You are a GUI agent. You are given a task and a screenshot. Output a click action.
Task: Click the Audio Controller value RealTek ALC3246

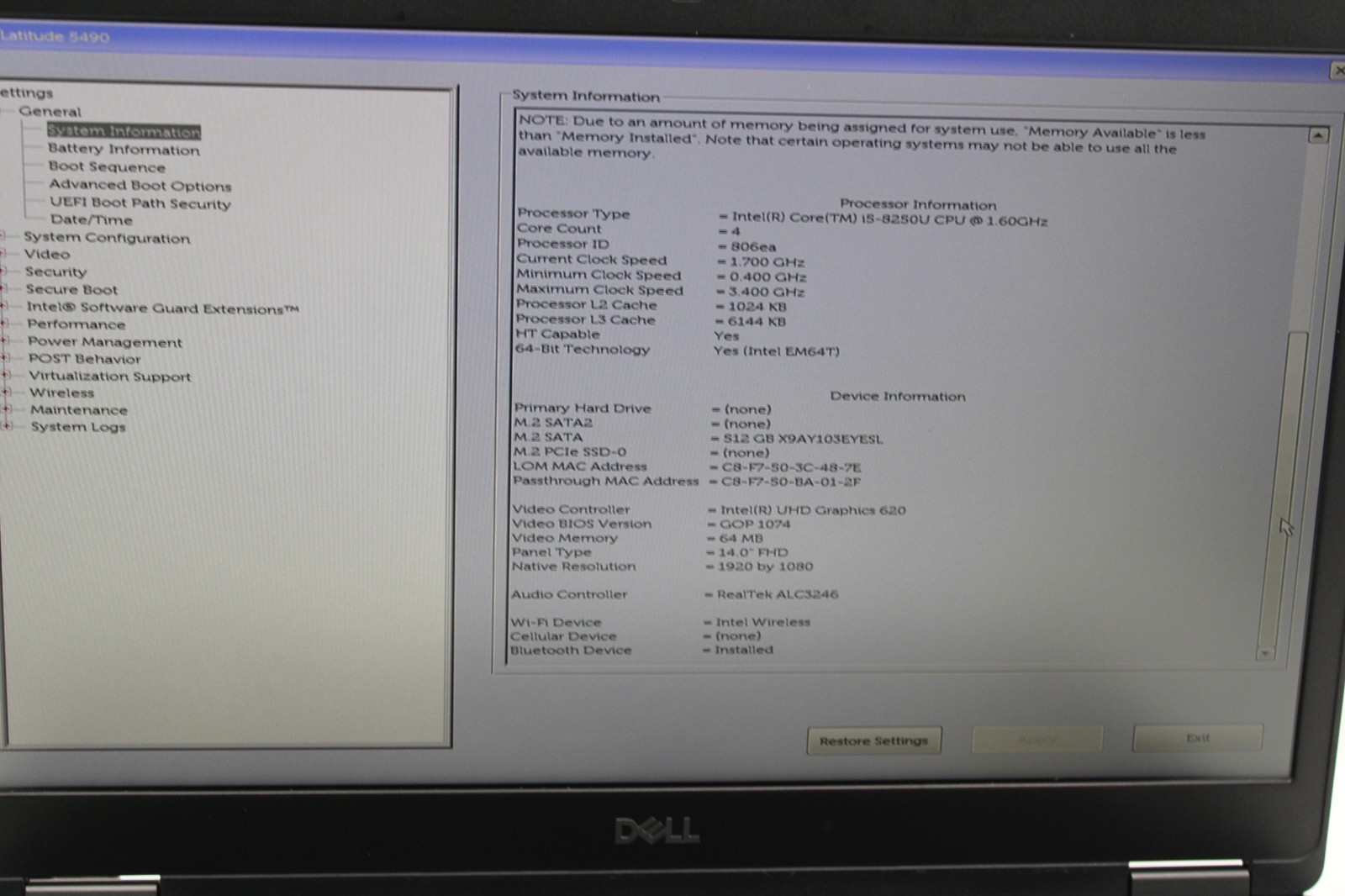click(777, 594)
